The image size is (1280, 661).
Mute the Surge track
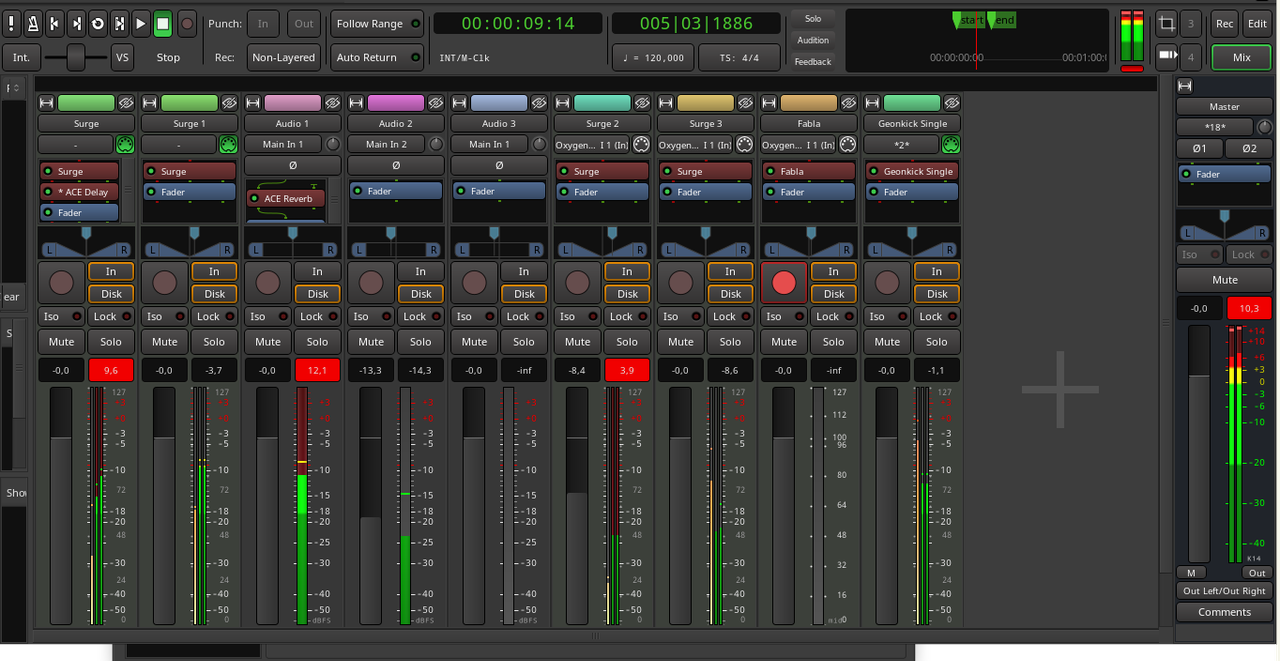click(62, 342)
